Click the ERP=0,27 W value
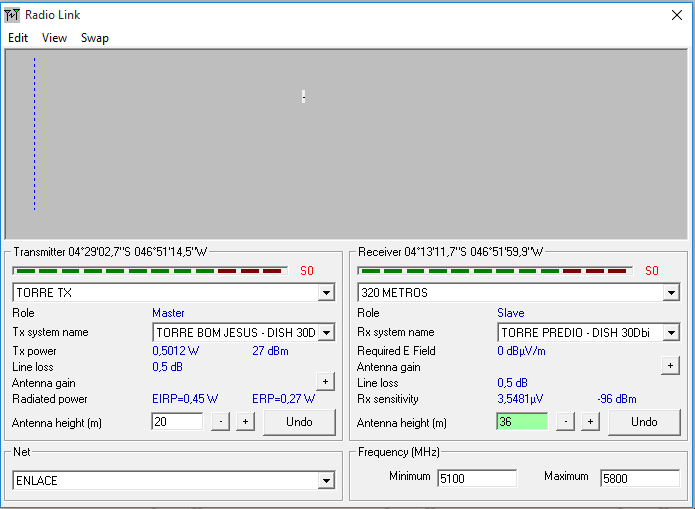This screenshot has width=695, height=509. pyautogui.click(x=284, y=399)
